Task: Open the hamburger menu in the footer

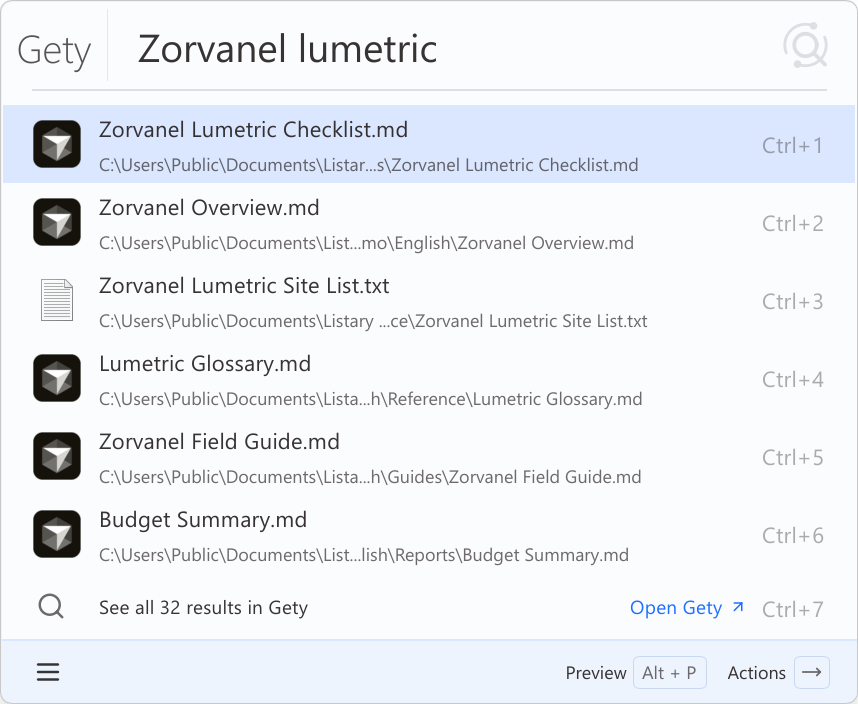Action: click(48, 672)
